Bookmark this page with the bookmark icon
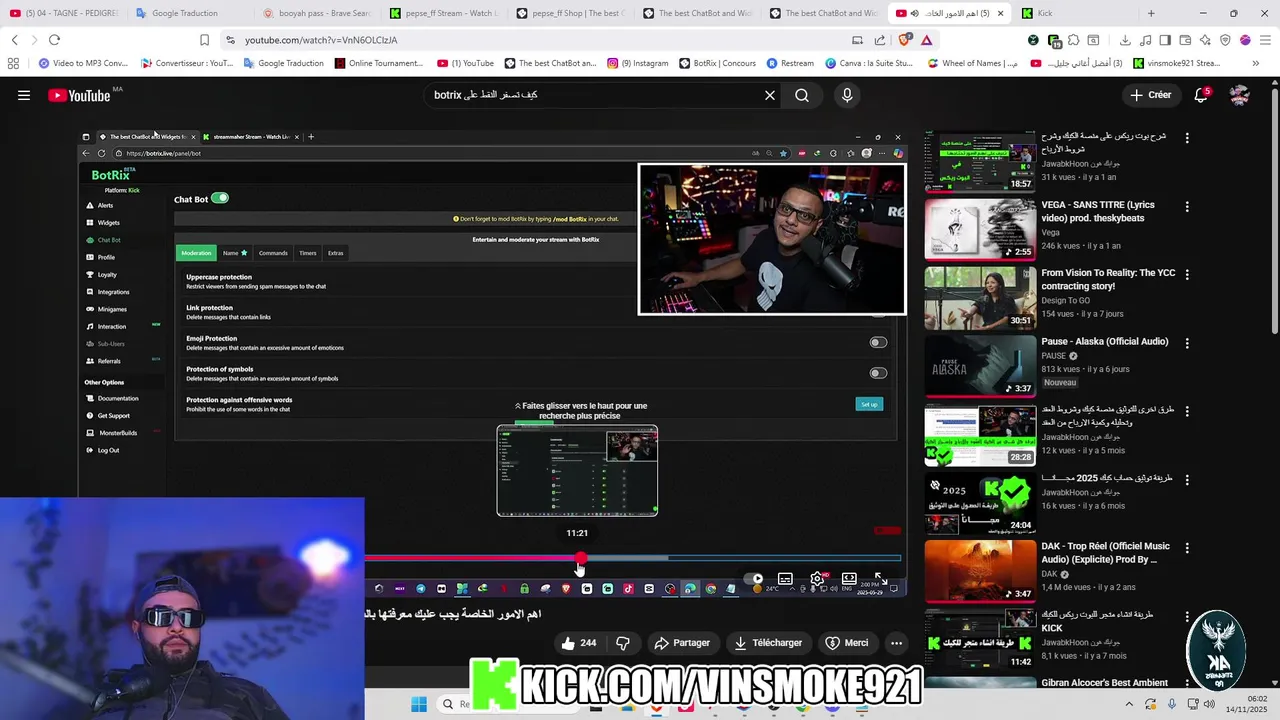The image size is (1280, 720). [x=204, y=40]
